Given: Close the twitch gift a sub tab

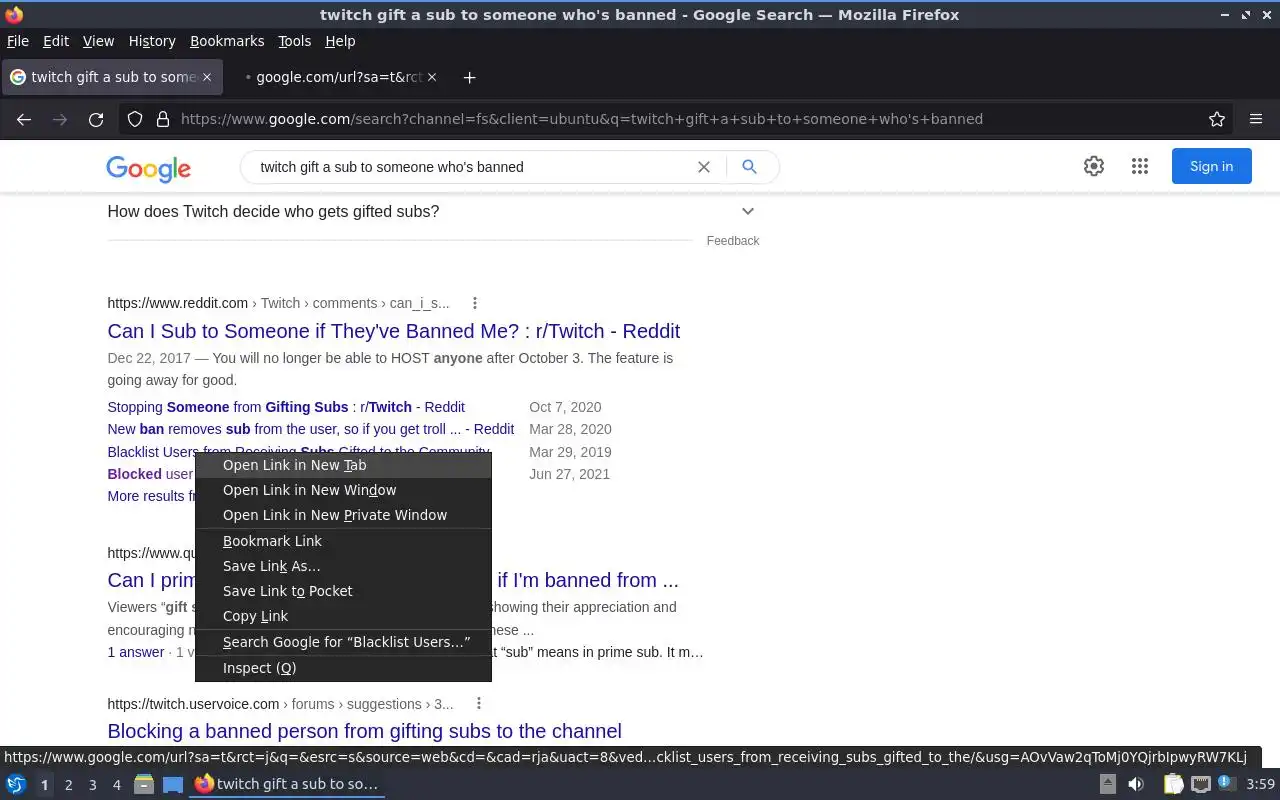Looking at the screenshot, I should (207, 77).
